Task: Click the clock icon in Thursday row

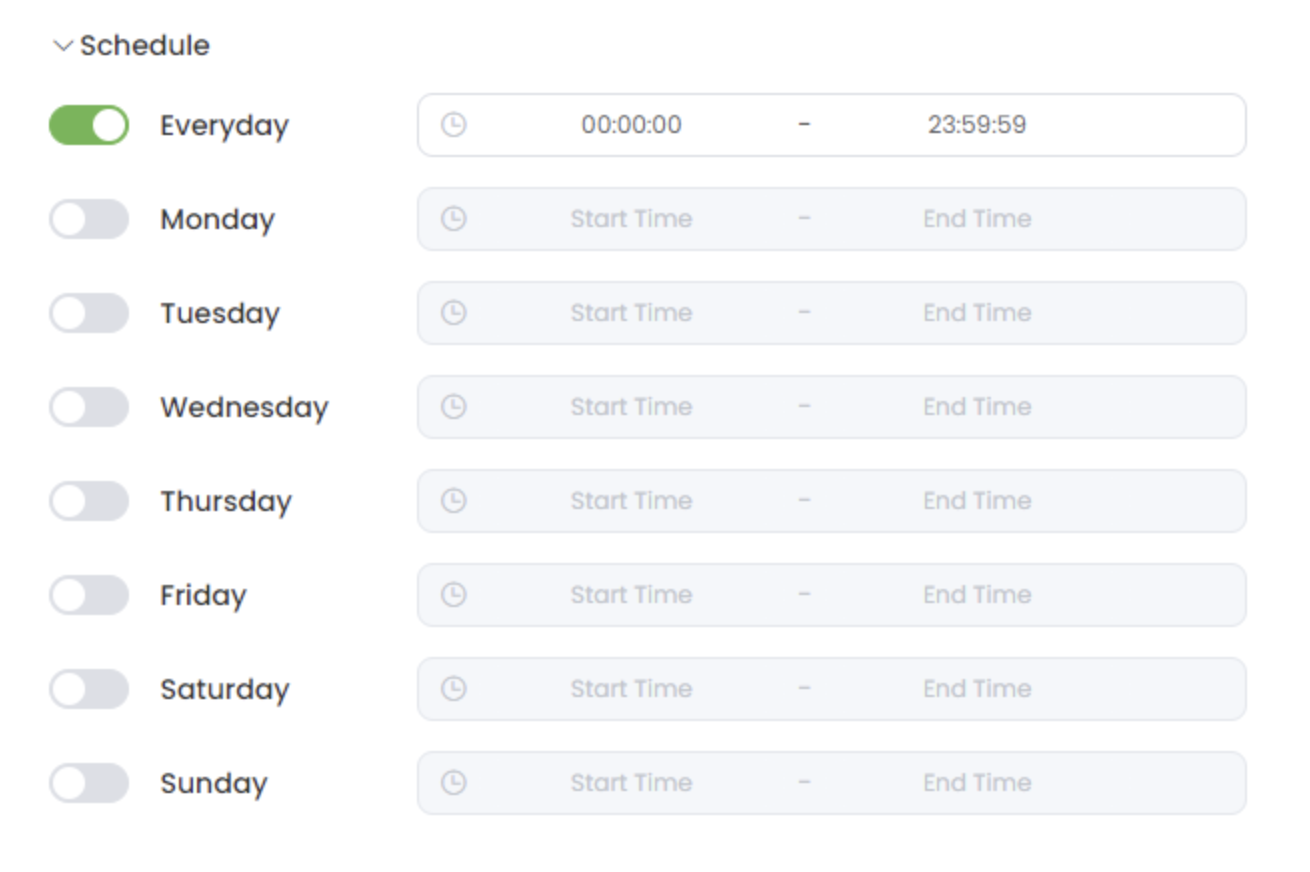Action: [x=454, y=501]
